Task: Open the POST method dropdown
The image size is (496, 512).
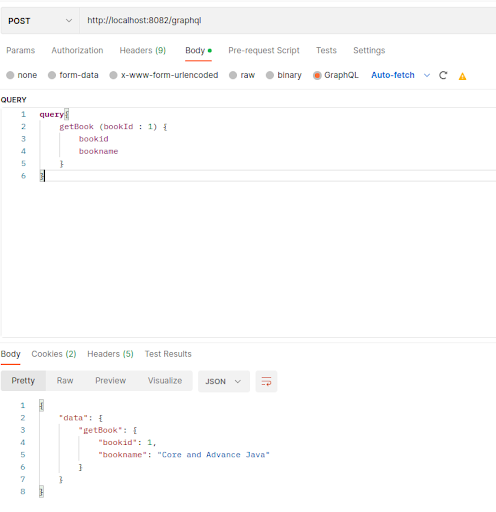Action: click(x=40, y=21)
